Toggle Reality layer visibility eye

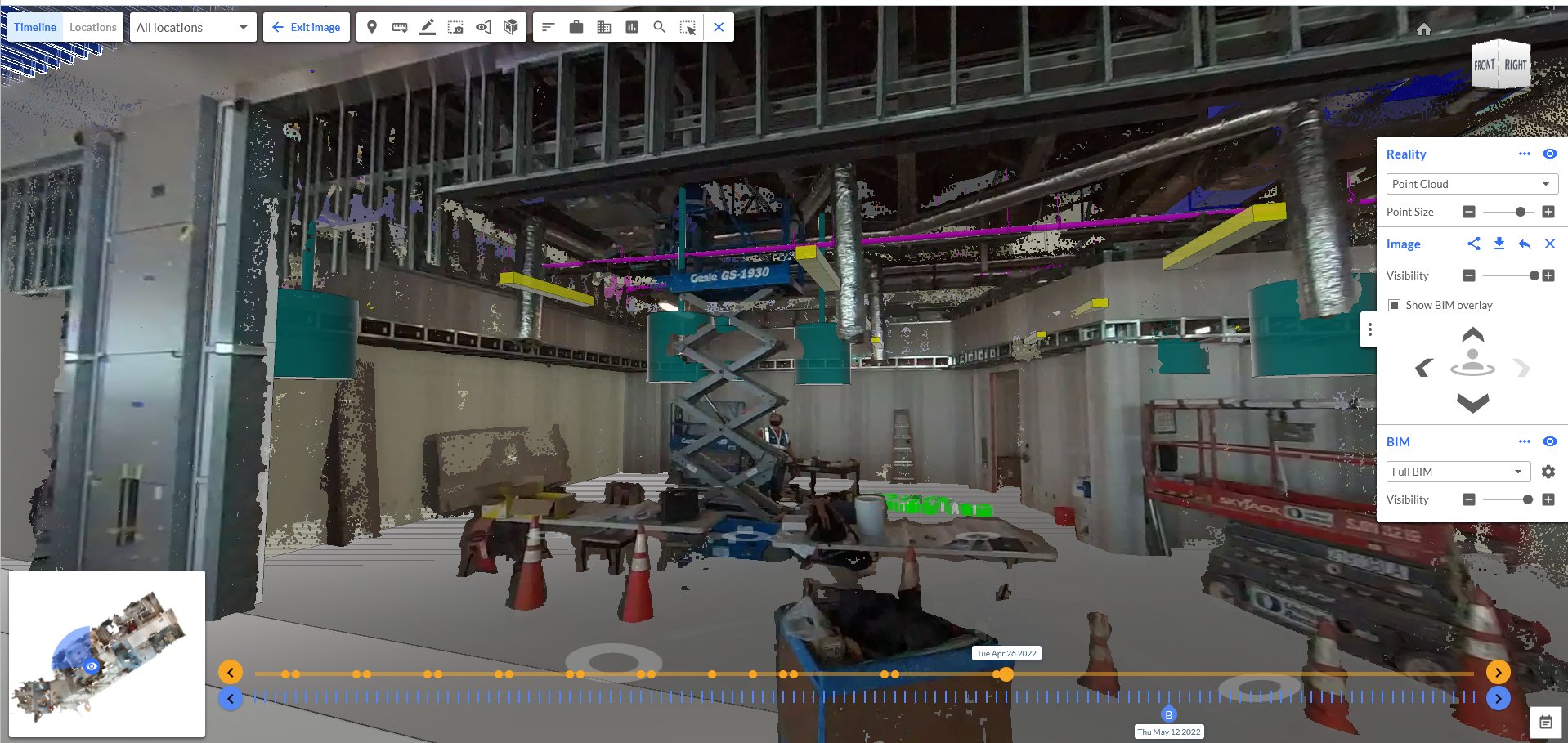pos(1550,154)
